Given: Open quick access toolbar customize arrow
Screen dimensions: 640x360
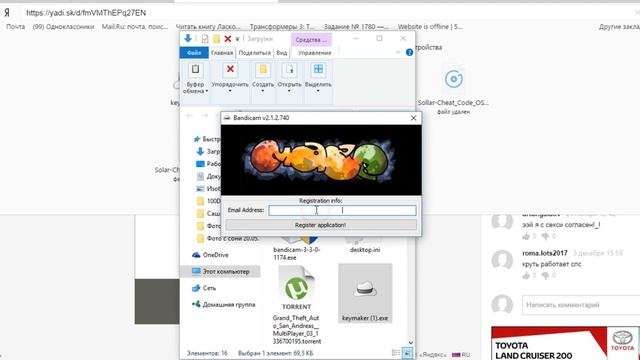Looking at the screenshot, I should pyautogui.click(x=237, y=39).
